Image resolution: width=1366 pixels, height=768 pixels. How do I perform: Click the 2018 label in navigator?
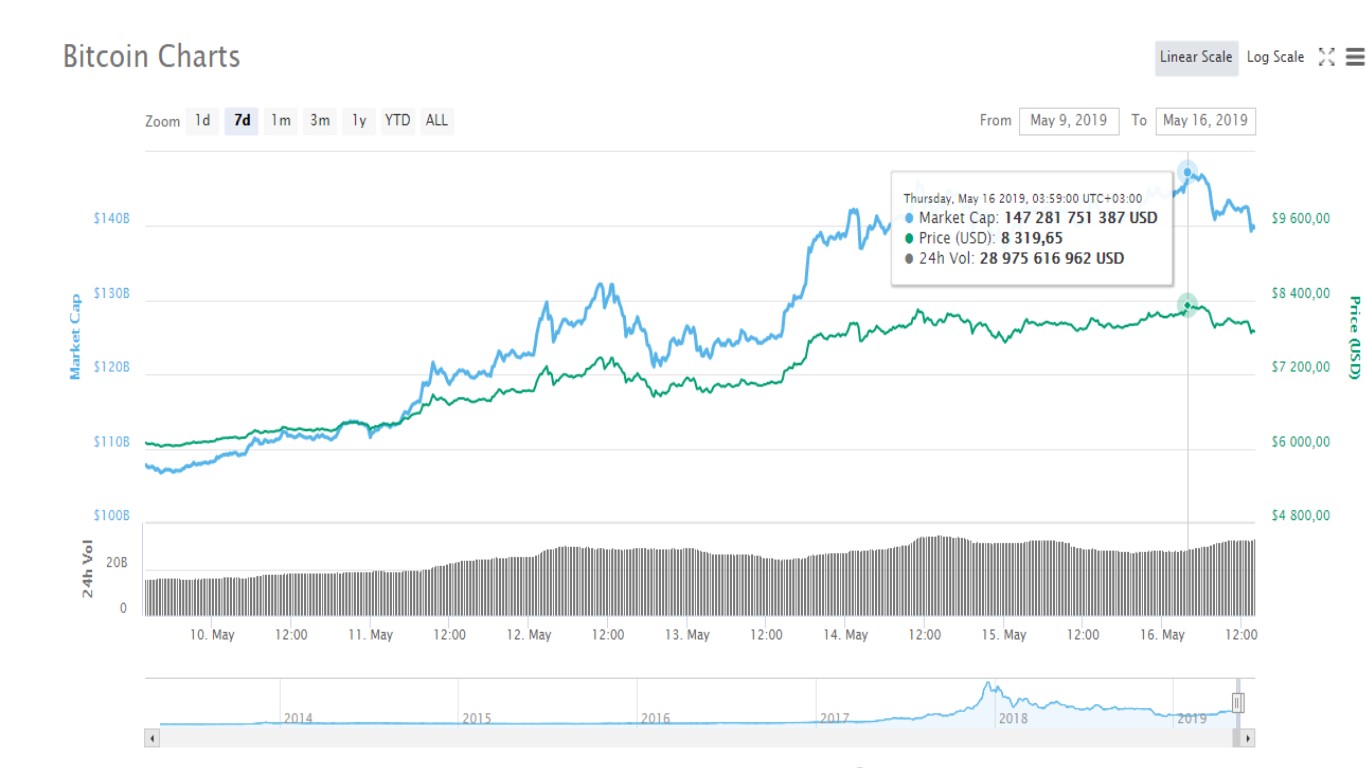tap(1013, 718)
